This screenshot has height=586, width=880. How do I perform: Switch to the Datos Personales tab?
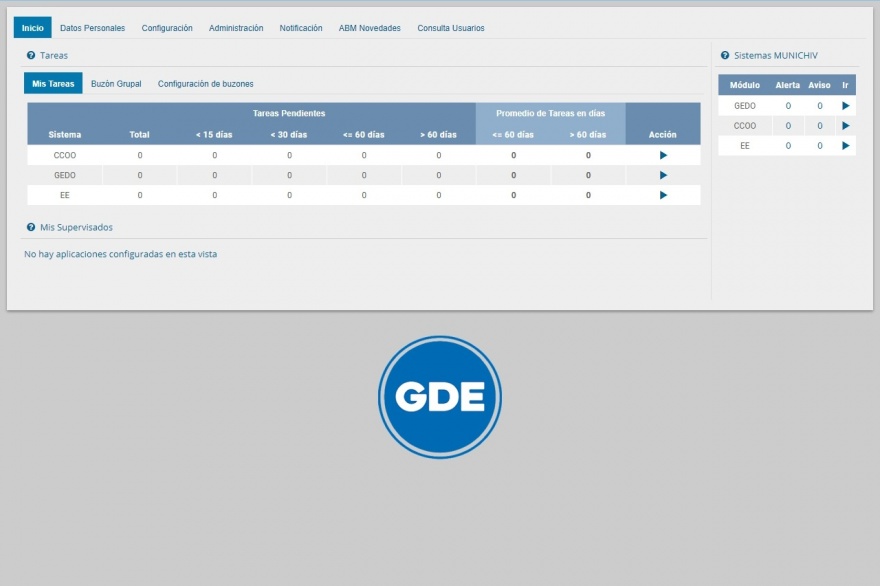click(93, 28)
